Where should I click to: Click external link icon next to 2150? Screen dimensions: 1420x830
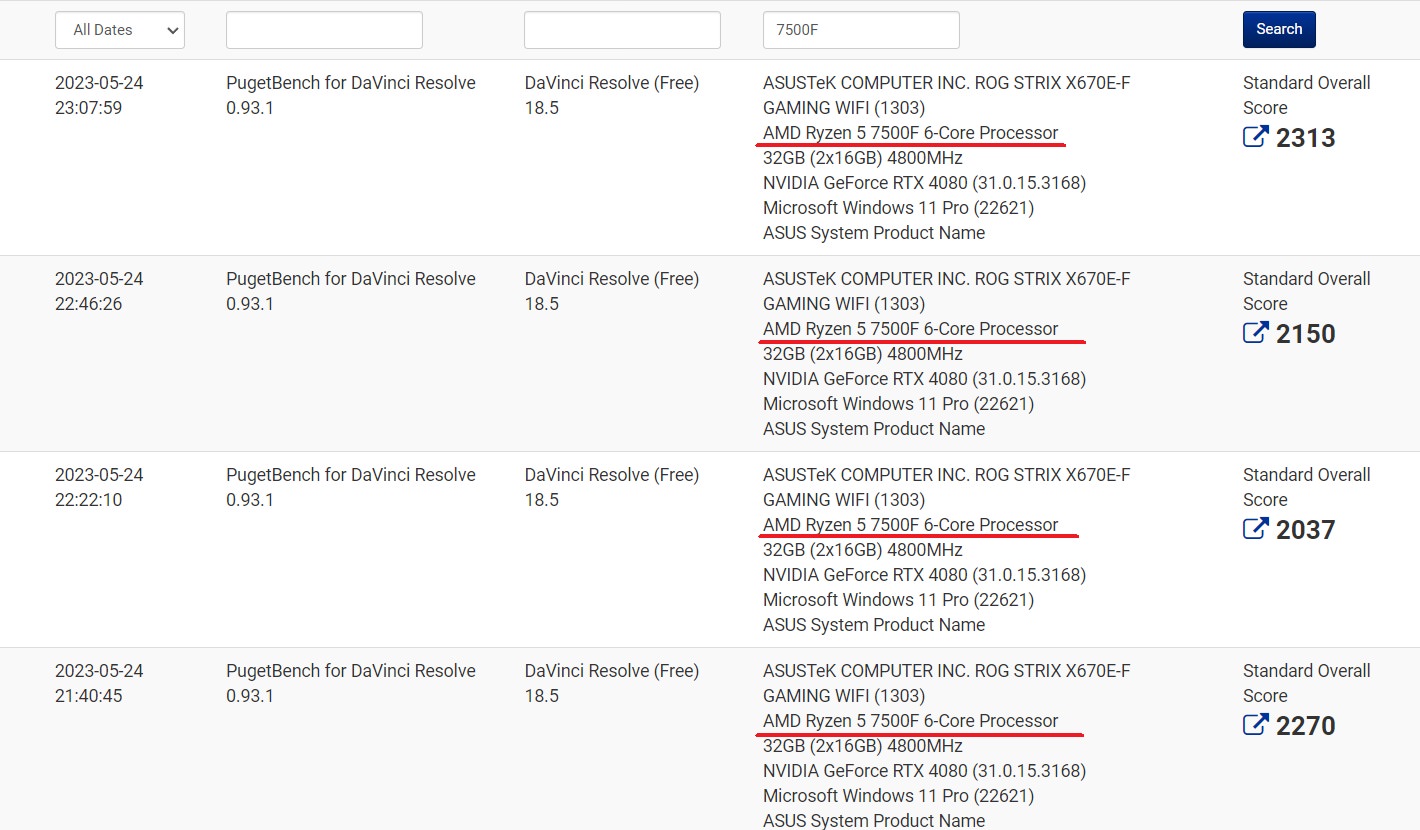click(1255, 333)
